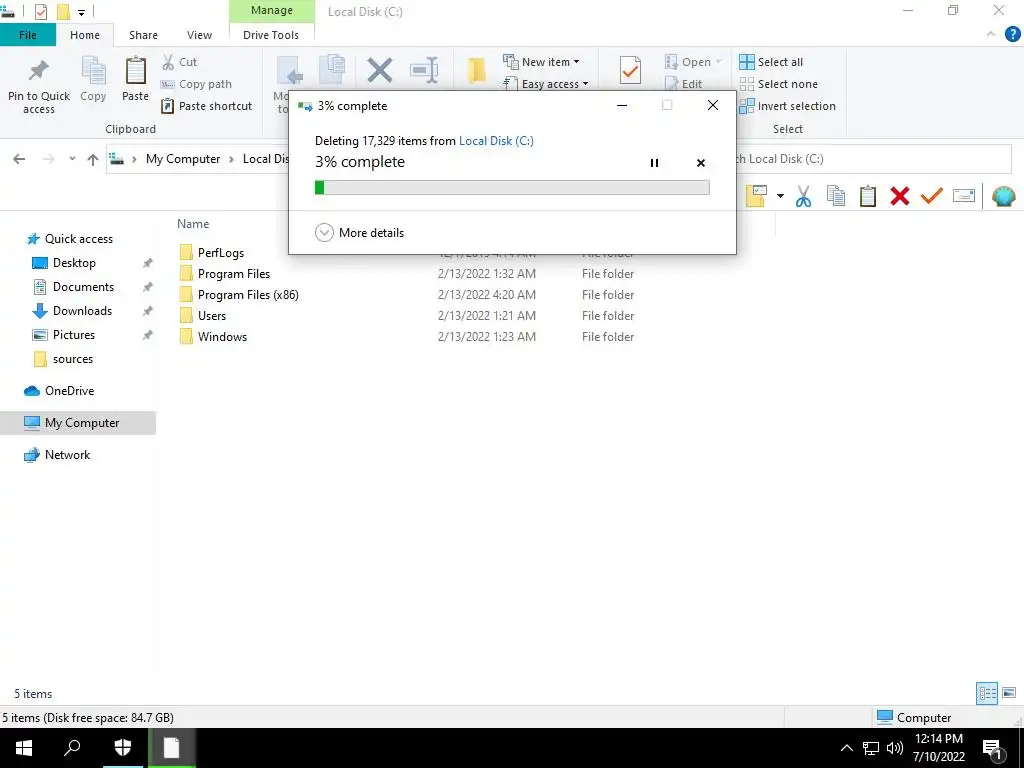This screenshot has width=1024, height=768.
Task: Switch to large thumbnails view icon
Action: [x=1009, y=693]
